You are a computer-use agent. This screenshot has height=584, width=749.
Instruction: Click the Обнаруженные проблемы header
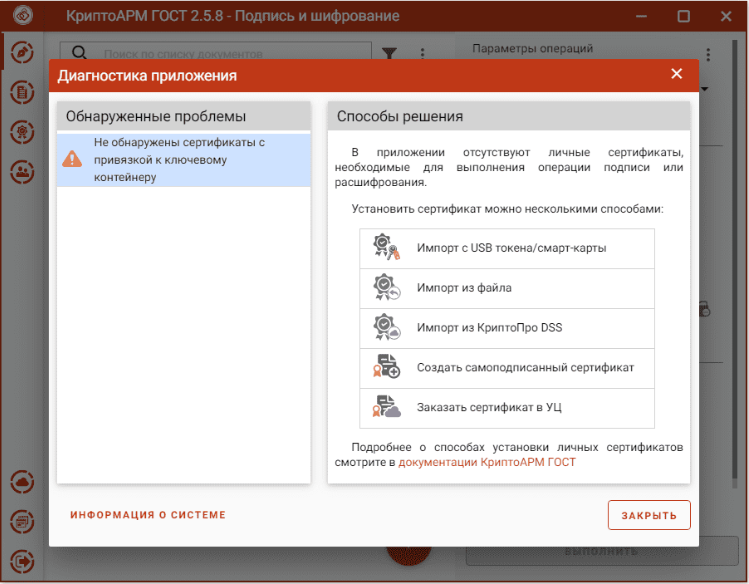183,116
